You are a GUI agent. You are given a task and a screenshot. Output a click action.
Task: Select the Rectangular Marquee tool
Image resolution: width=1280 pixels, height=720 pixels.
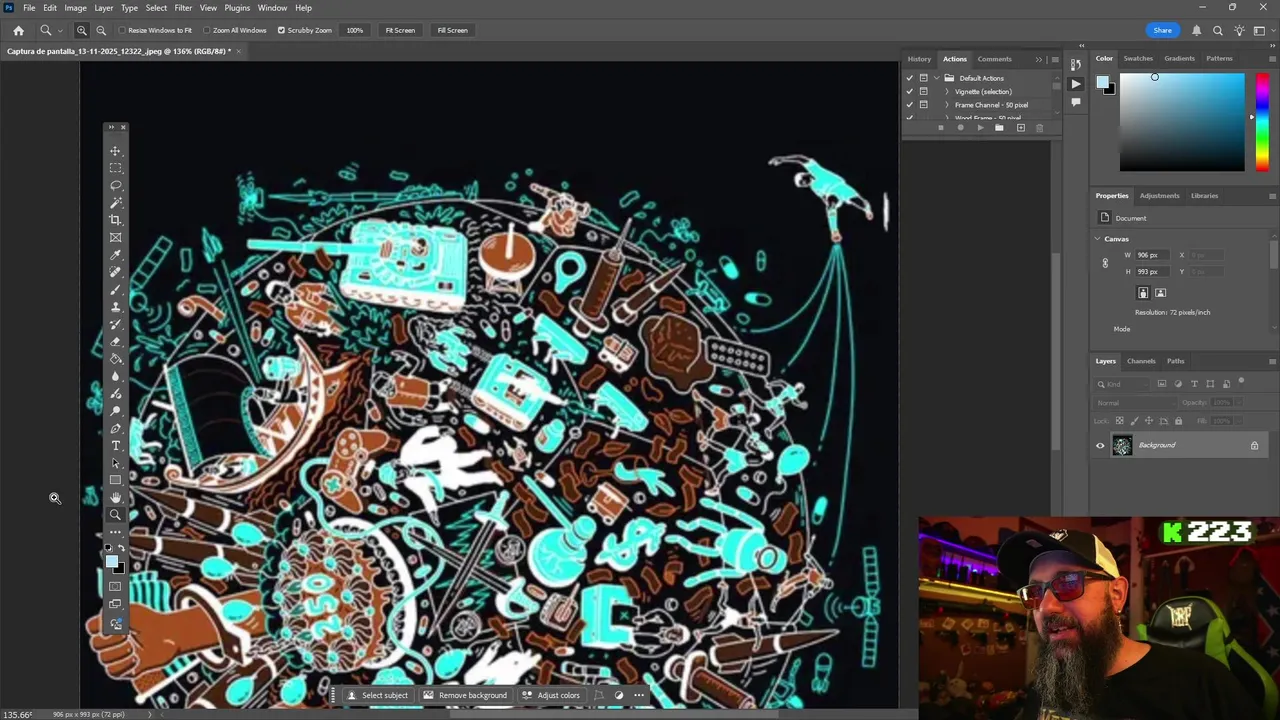(x=116, y=168)
